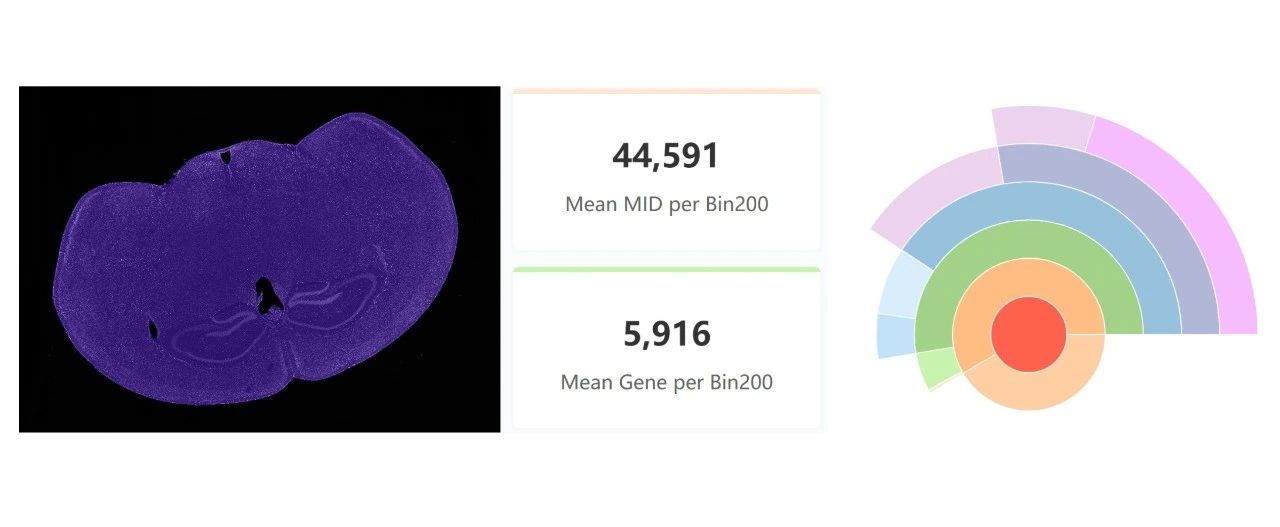The image size is (1280, 527).
Task: Select the Mean MID per Bin200 label
Action: click(x=666, y=204)
